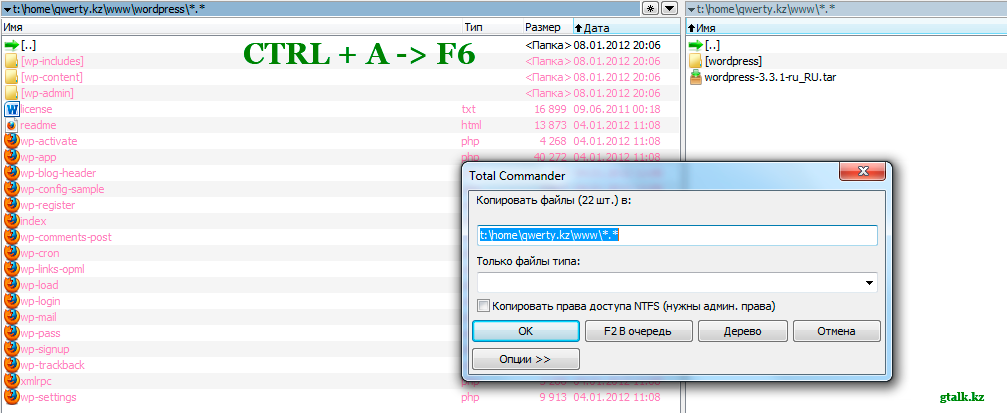
Task: Sort left panel by Имя column
Action: point(231,28)
